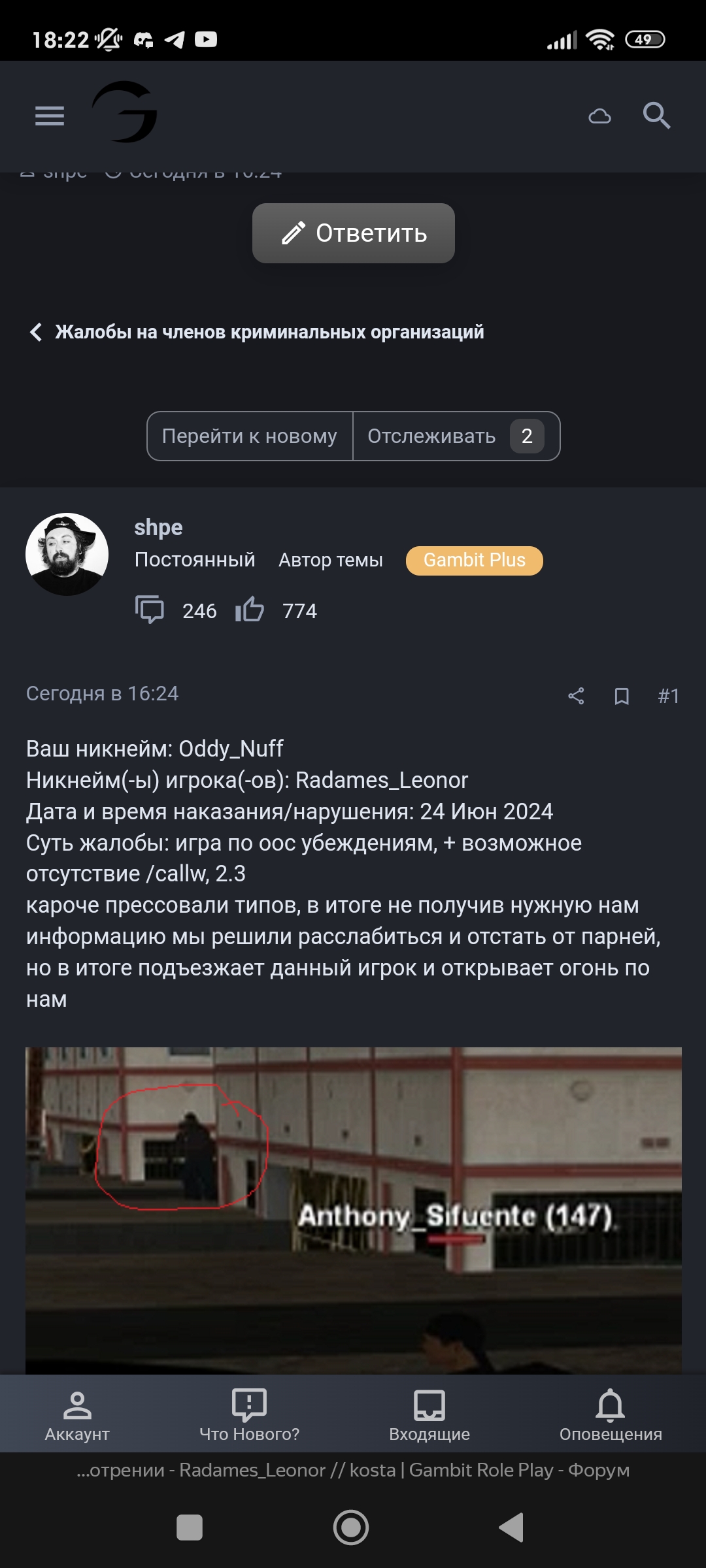View the attached Anthony_Sifuente screenshot
Viewport: 706px width, 1568px height.
point(354,1210)
